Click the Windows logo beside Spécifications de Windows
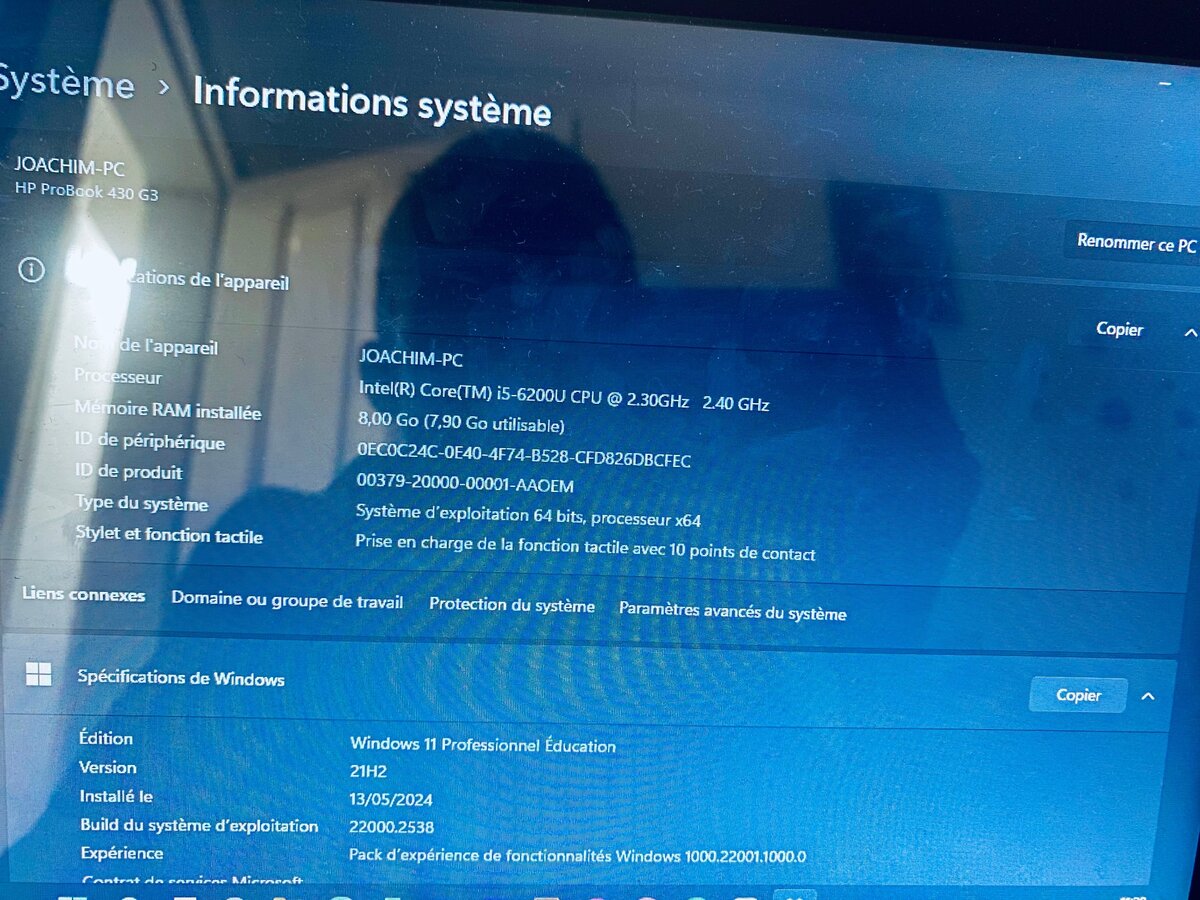The height and width of the screenshot is (900, 1200). coord(39,675)
